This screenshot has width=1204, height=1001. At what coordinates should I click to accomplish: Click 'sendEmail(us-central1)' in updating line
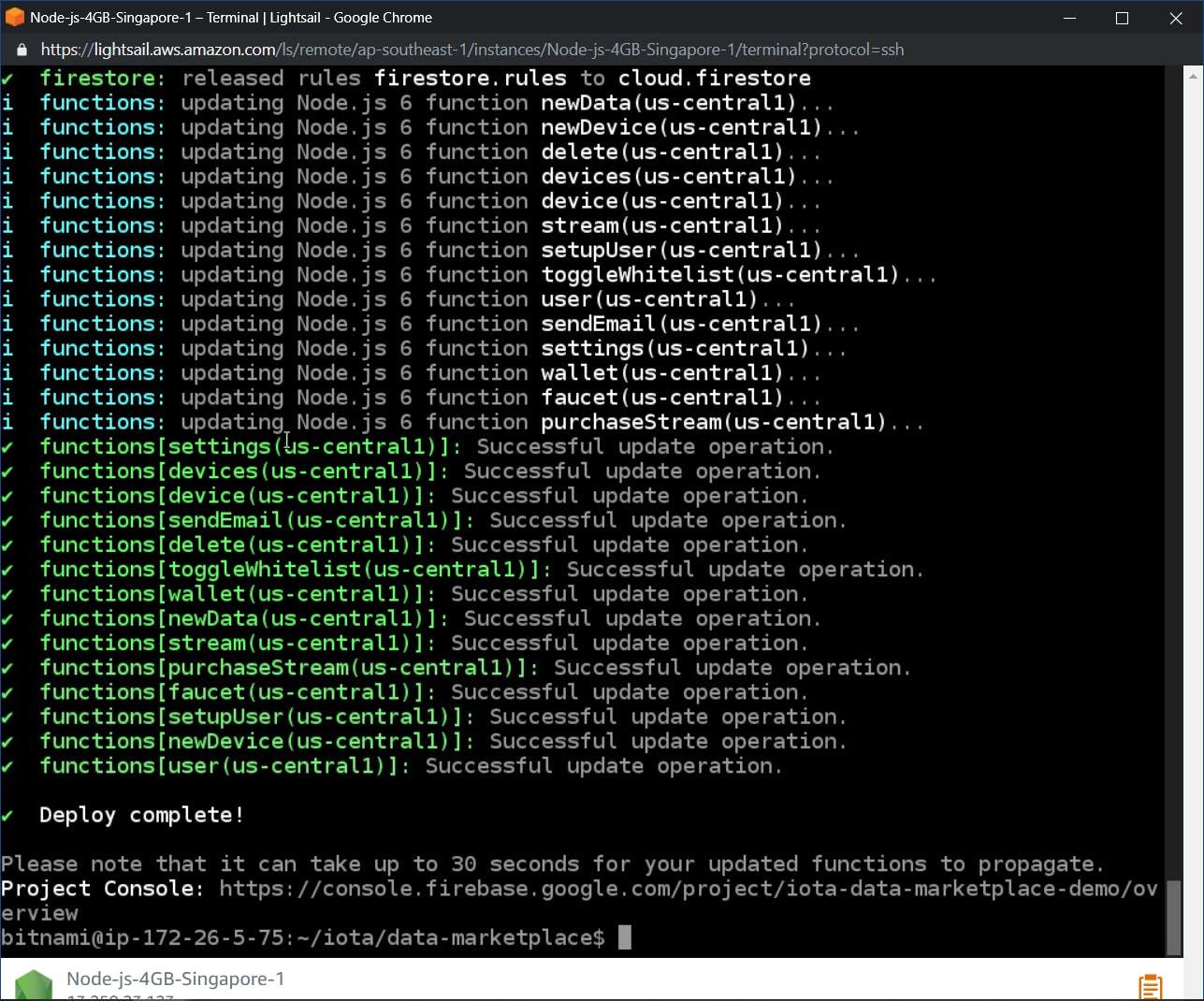coord(681,324)
